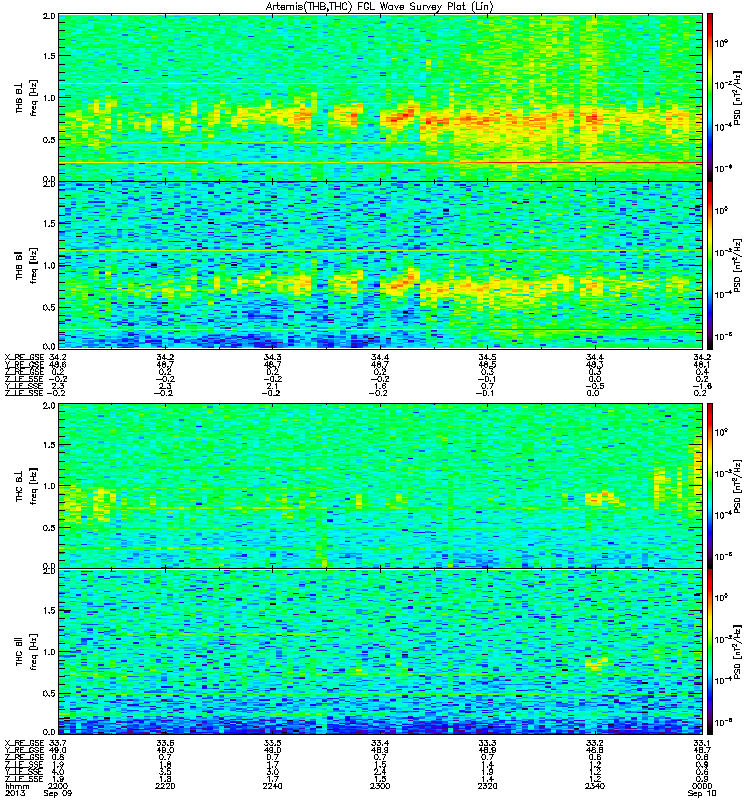The image size is (750, 800).
Task: Click the 1.0 frequency tick on the THB B∥ panel
Action: pos(49,265)
